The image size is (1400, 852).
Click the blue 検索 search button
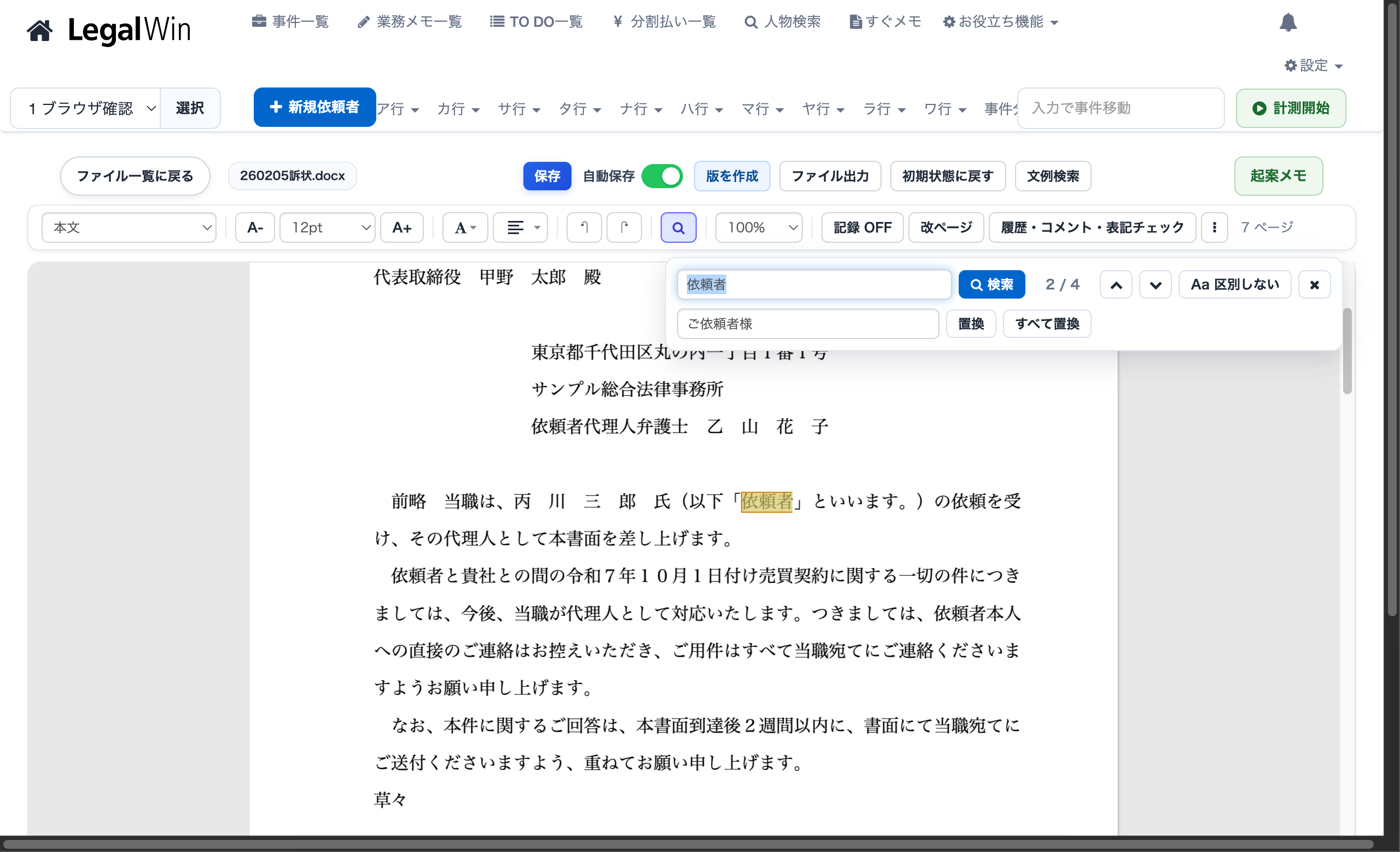[991, 284]
